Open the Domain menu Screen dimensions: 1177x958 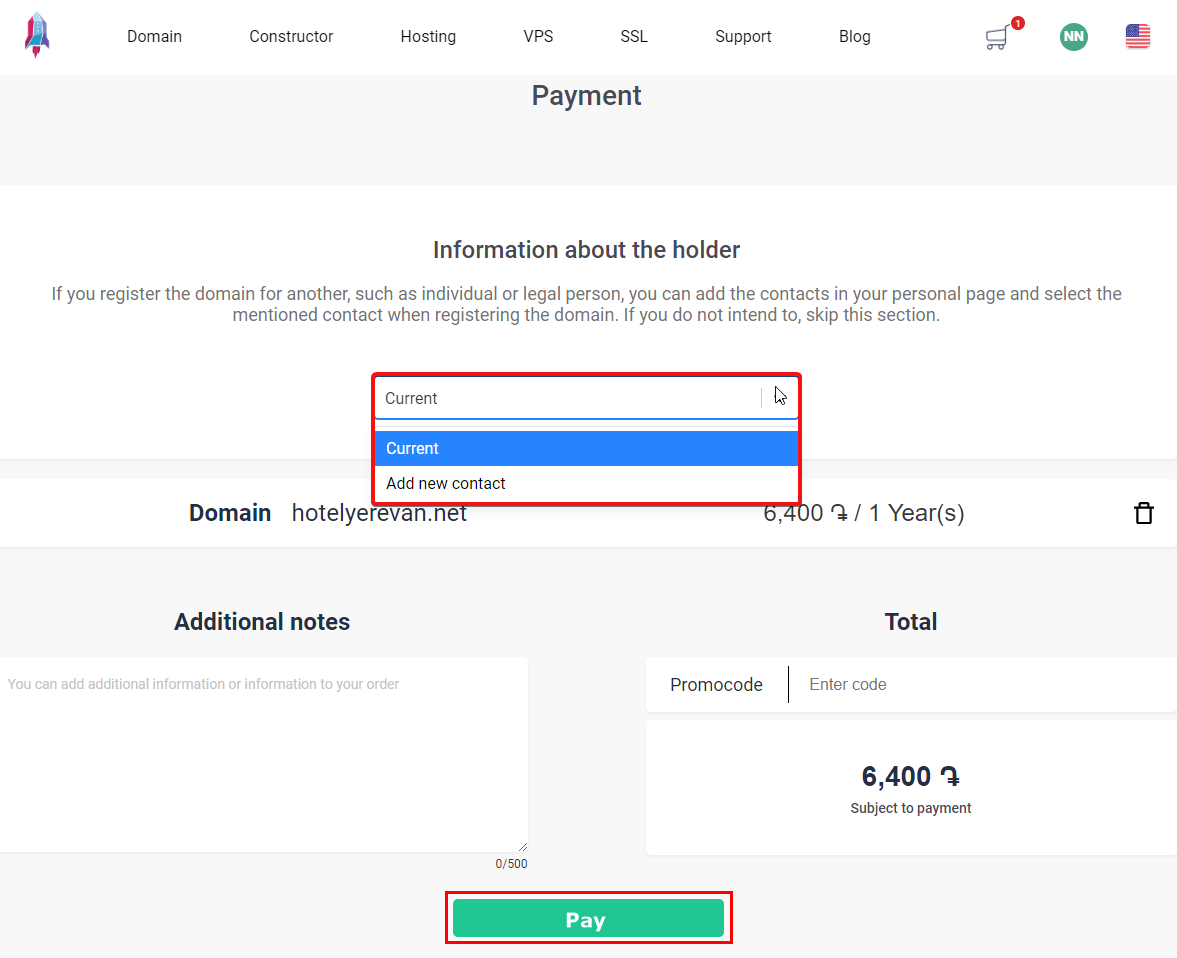pyautogui.click(x=154, y=36)
